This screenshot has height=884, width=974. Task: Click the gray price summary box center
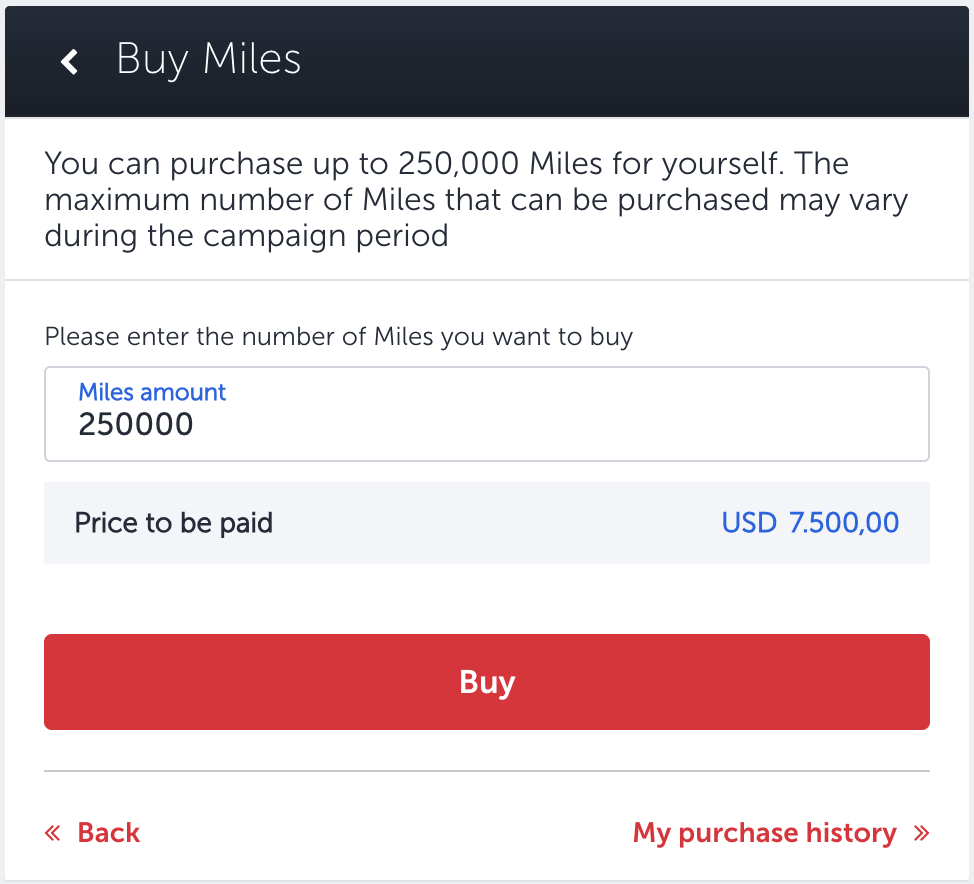click(486, 523)
